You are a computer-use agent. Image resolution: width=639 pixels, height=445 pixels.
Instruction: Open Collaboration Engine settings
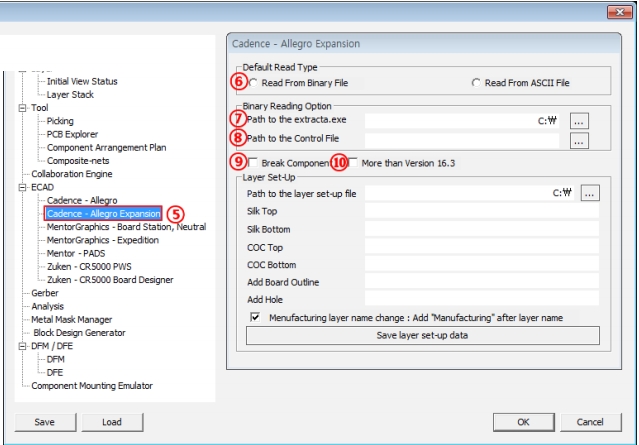72,174
